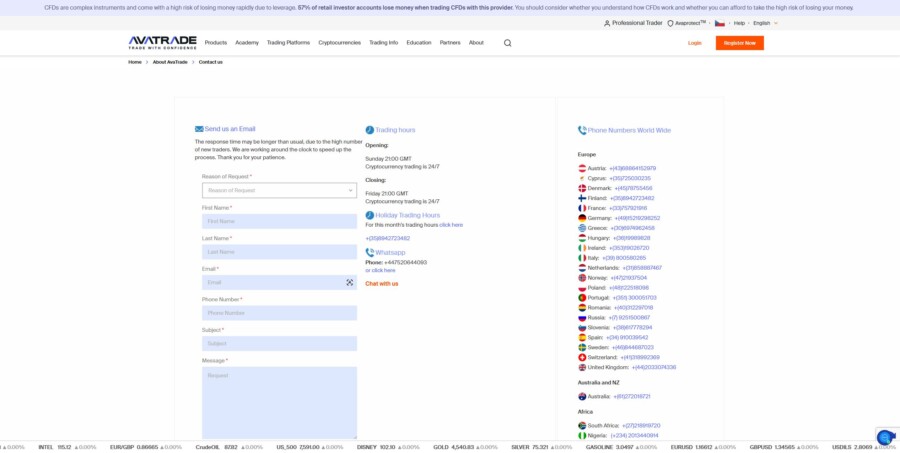Click the Germany flag icon
Viewport: 900px width, 453px height.
[x=582, y=218]
